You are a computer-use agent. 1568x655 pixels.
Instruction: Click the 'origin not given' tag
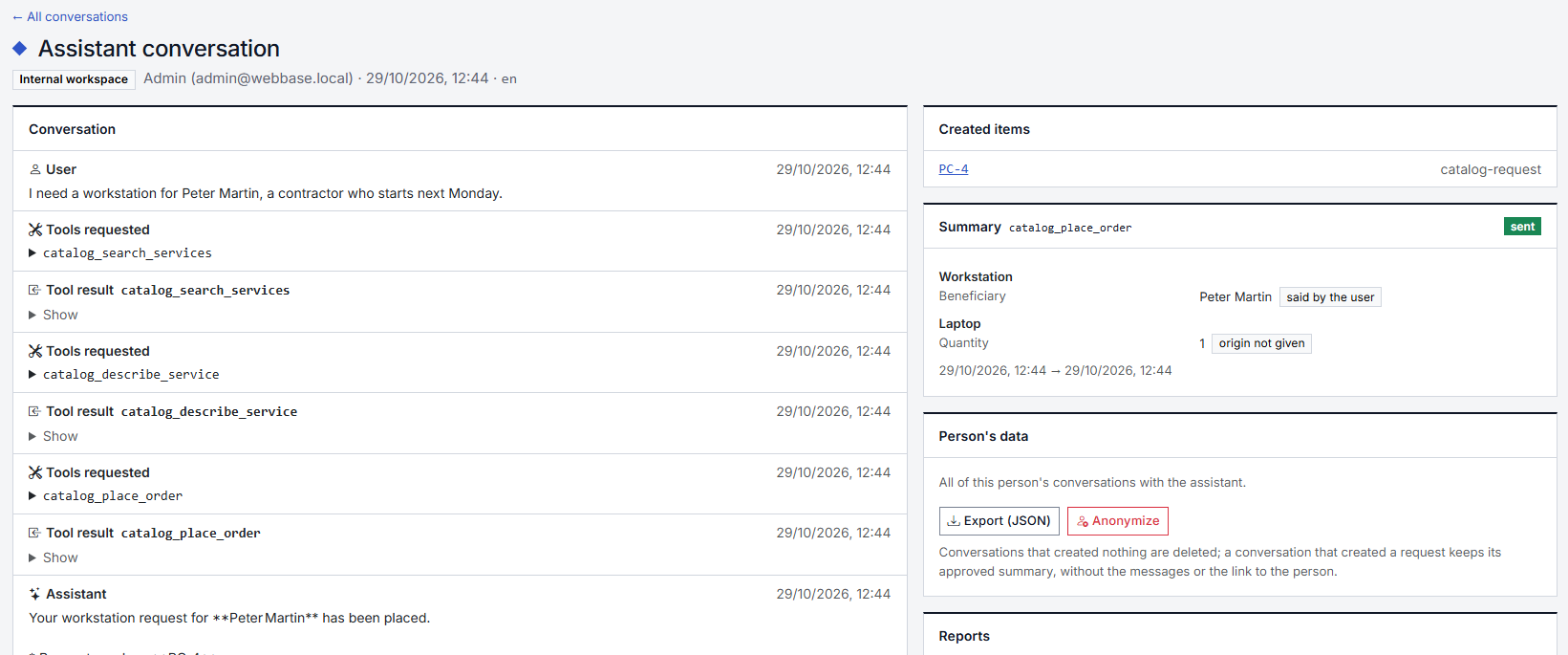(1261, 343)
